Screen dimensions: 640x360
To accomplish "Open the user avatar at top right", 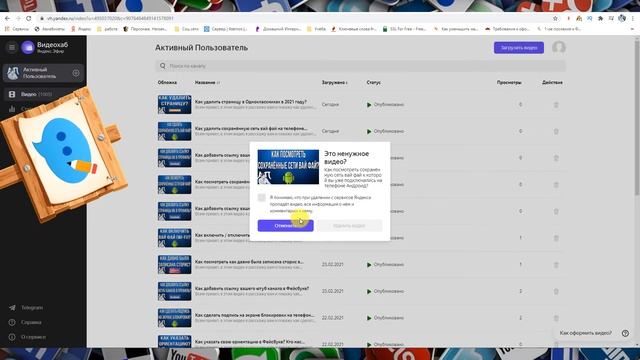I will 559,48.
